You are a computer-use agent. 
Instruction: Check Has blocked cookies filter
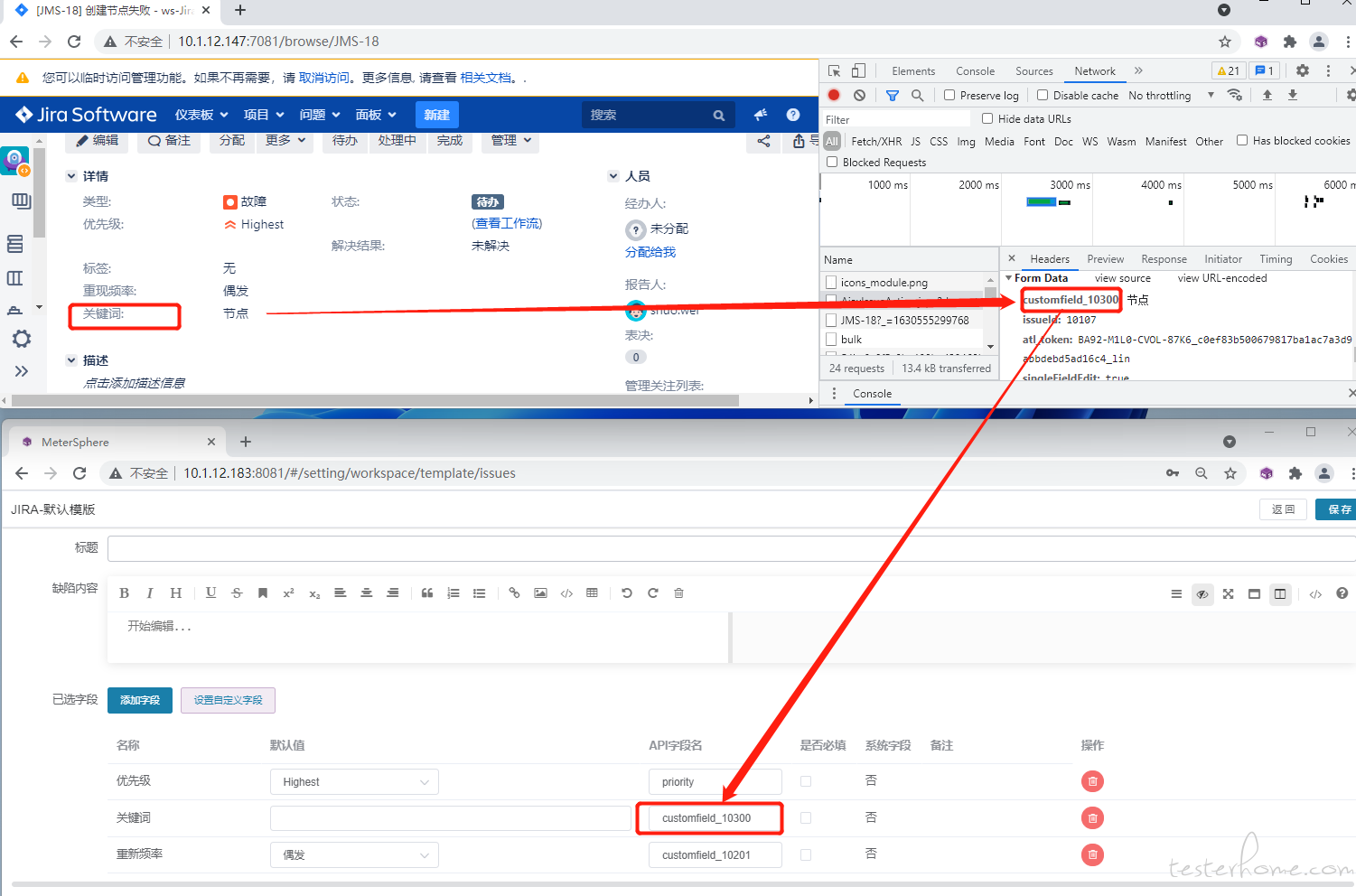tap(1242, 140)
